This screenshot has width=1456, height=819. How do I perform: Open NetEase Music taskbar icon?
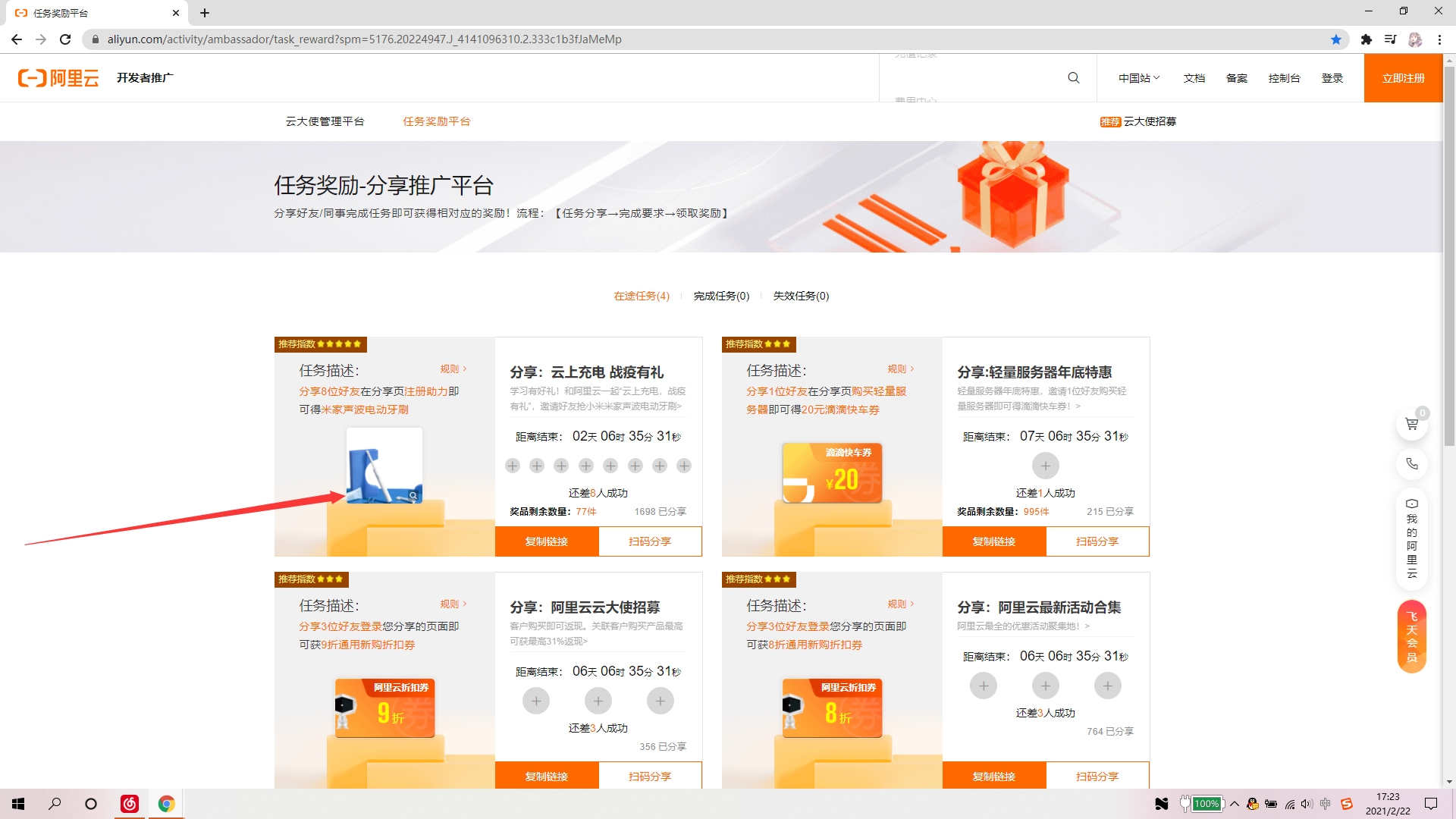click(130, 804)
